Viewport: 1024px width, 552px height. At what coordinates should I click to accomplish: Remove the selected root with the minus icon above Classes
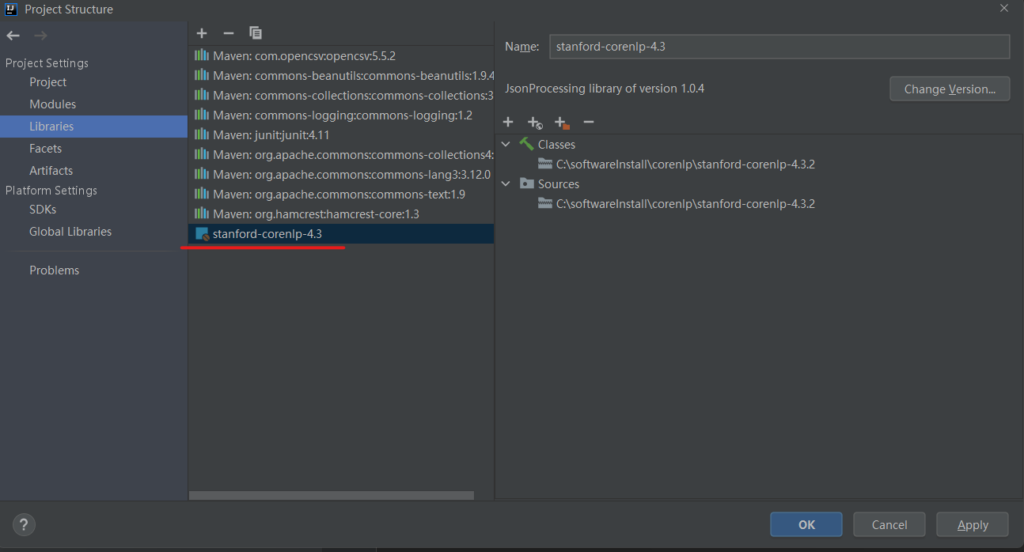(x=588, y=122)
